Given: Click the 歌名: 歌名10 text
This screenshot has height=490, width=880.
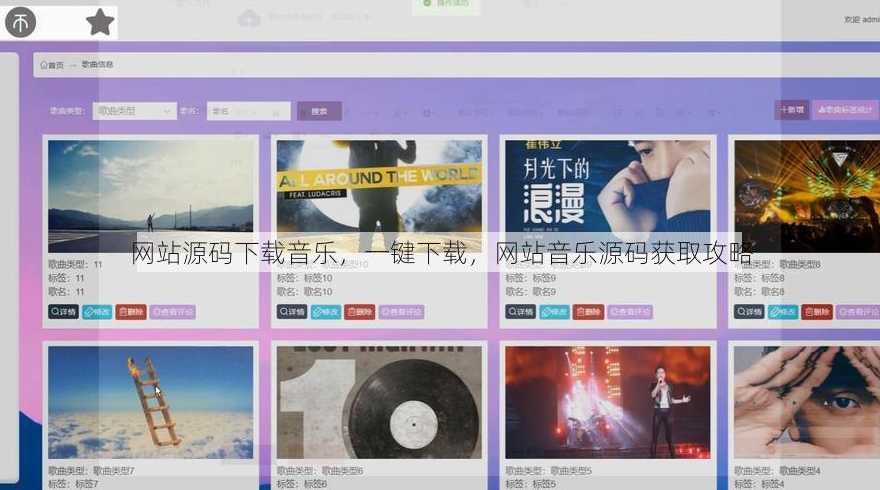Looking at the screenshot, I should [304, 292].
